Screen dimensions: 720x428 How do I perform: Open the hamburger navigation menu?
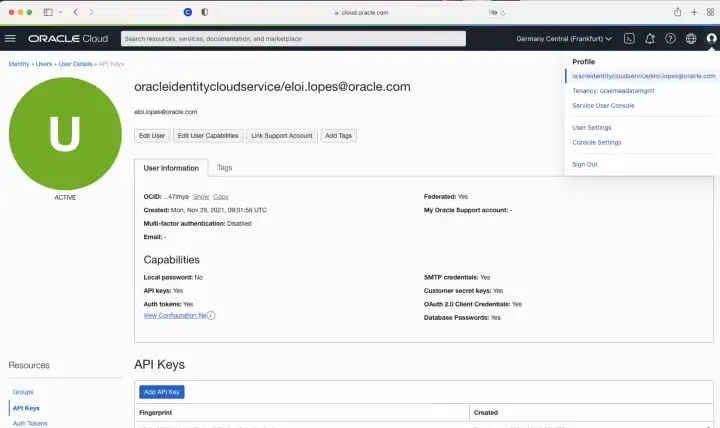(x=10, y=39)
